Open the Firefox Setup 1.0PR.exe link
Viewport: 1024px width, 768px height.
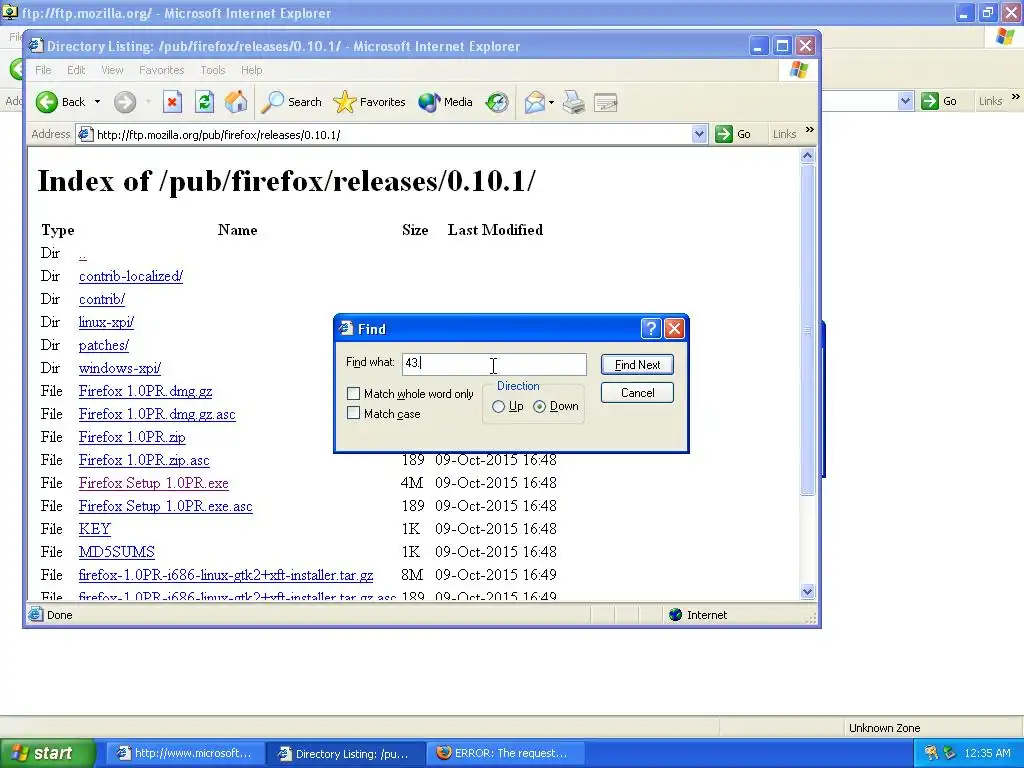pyautogui.click(x=153, y=483)
